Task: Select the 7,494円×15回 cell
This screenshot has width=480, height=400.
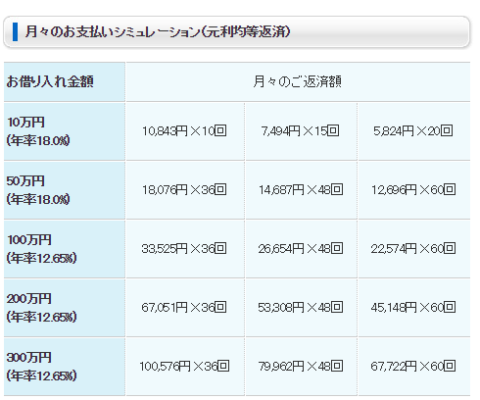Action: coord(301,131)
